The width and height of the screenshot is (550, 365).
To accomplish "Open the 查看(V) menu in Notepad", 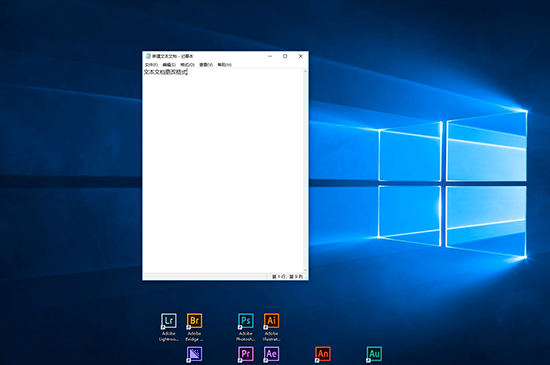I will pos(206,65).
